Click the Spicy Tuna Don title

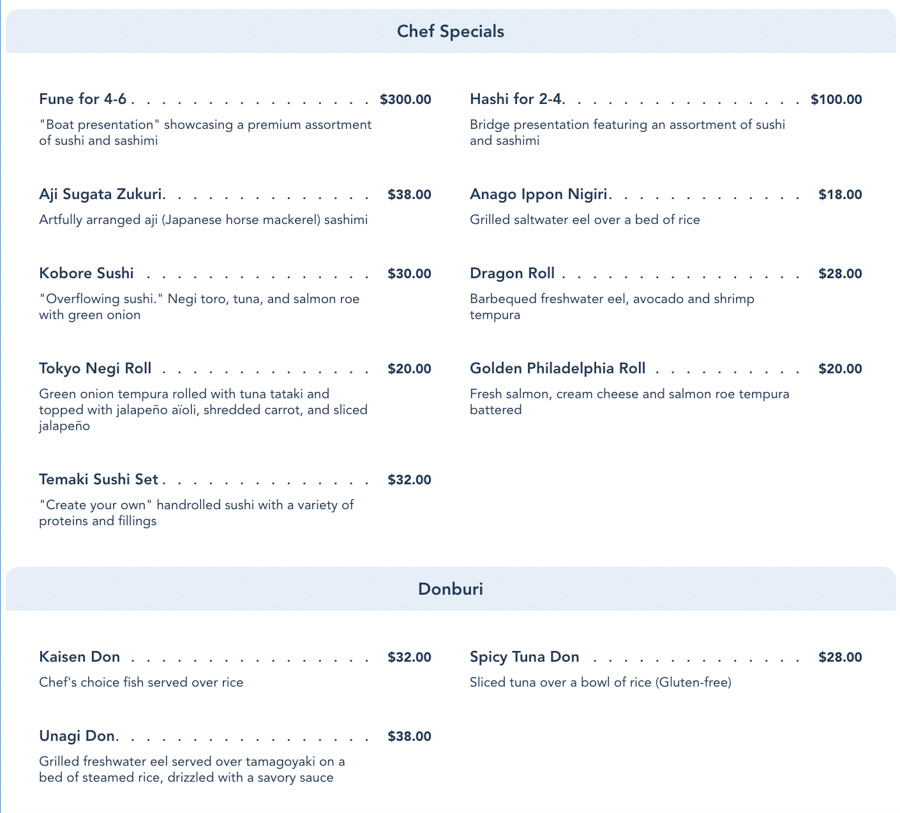(x=524, y=657)
